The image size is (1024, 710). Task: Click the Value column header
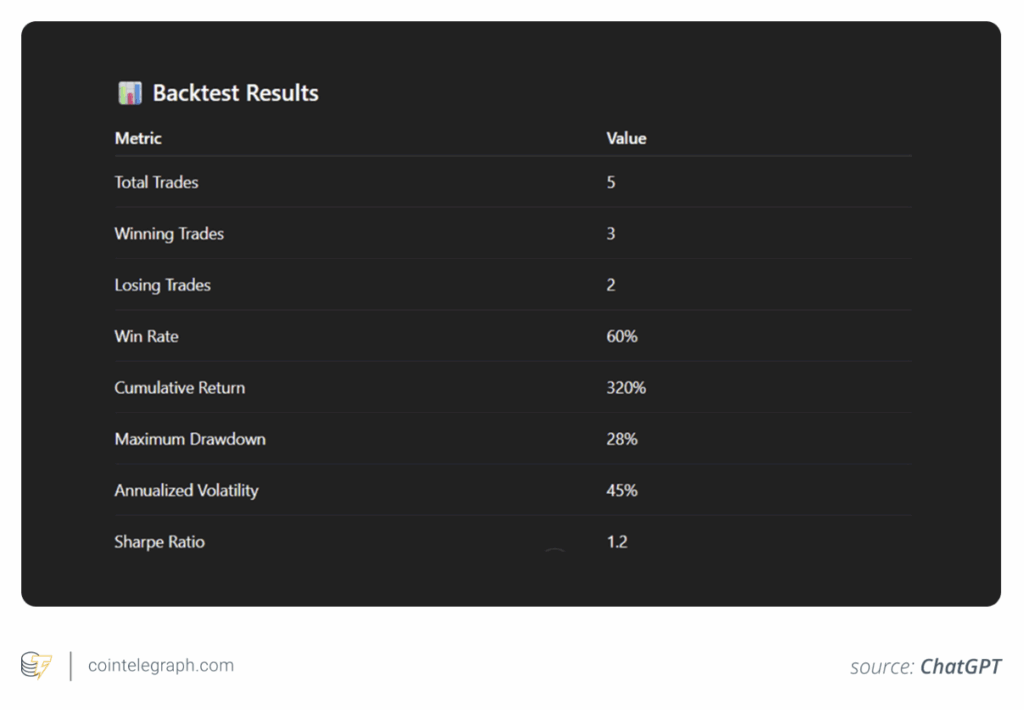[x=626, y=138]
